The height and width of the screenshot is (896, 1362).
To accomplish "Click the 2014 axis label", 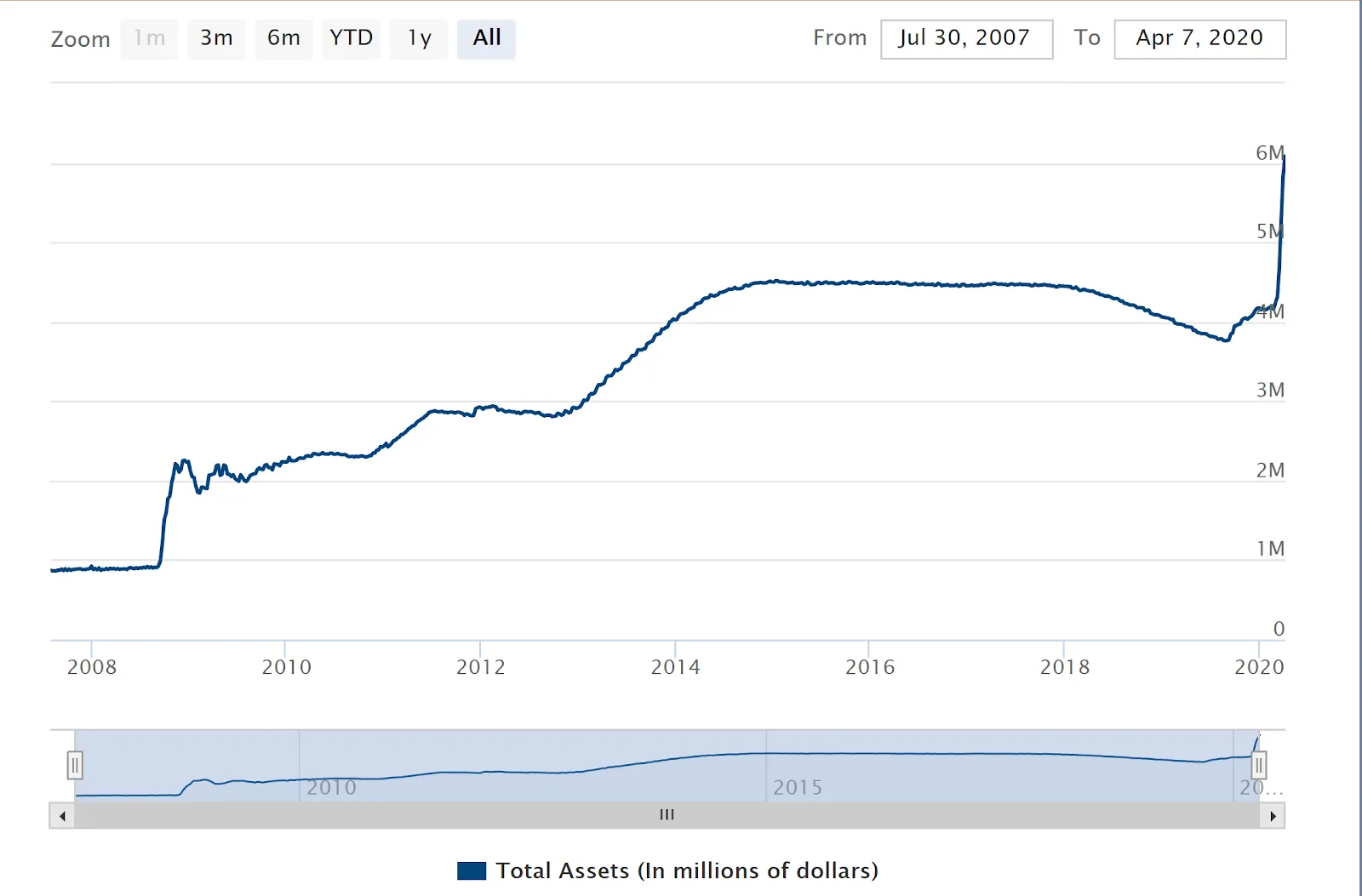I will pos(673,668).
